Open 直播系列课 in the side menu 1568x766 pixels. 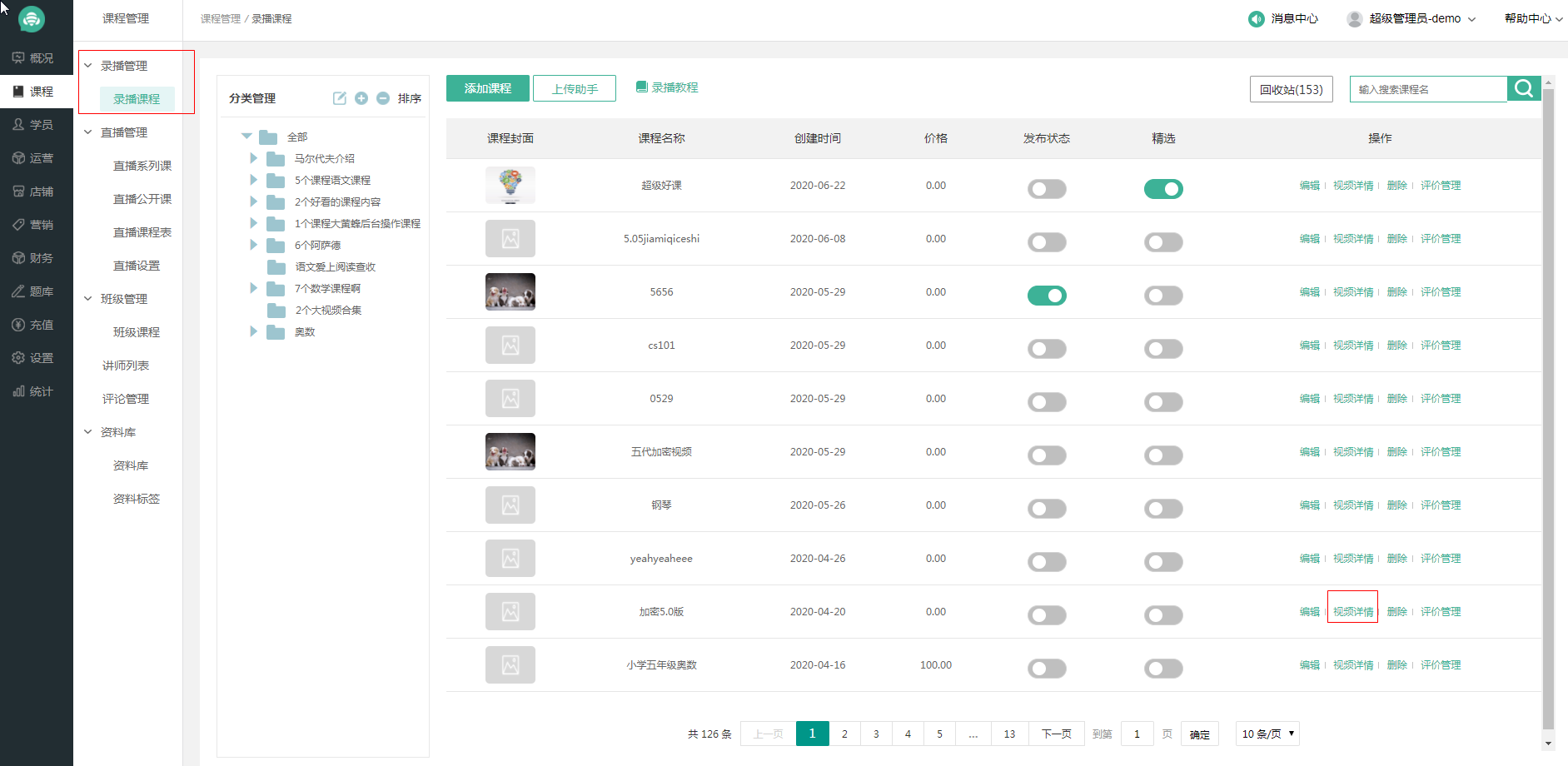coord(142,166)
